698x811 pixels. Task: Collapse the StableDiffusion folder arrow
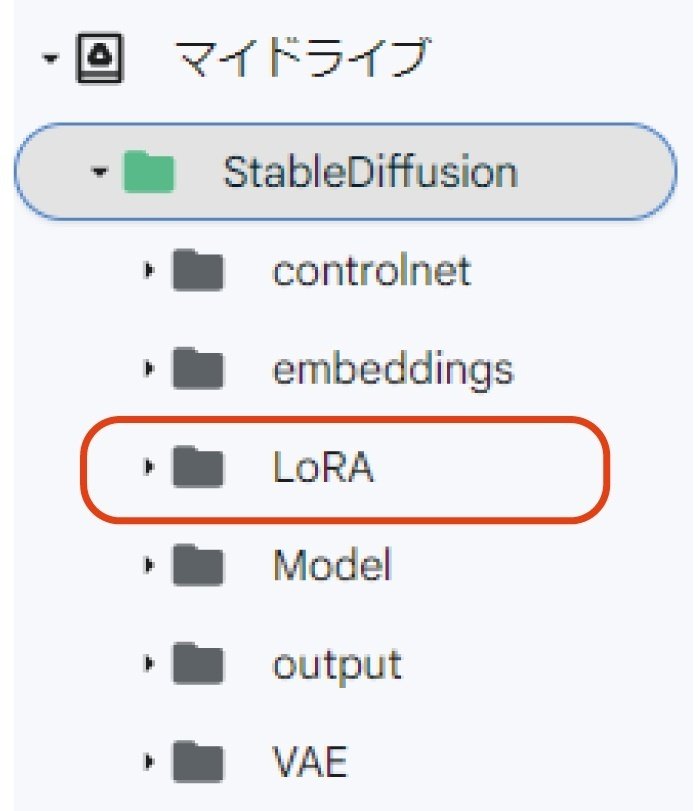pos(99,171)
